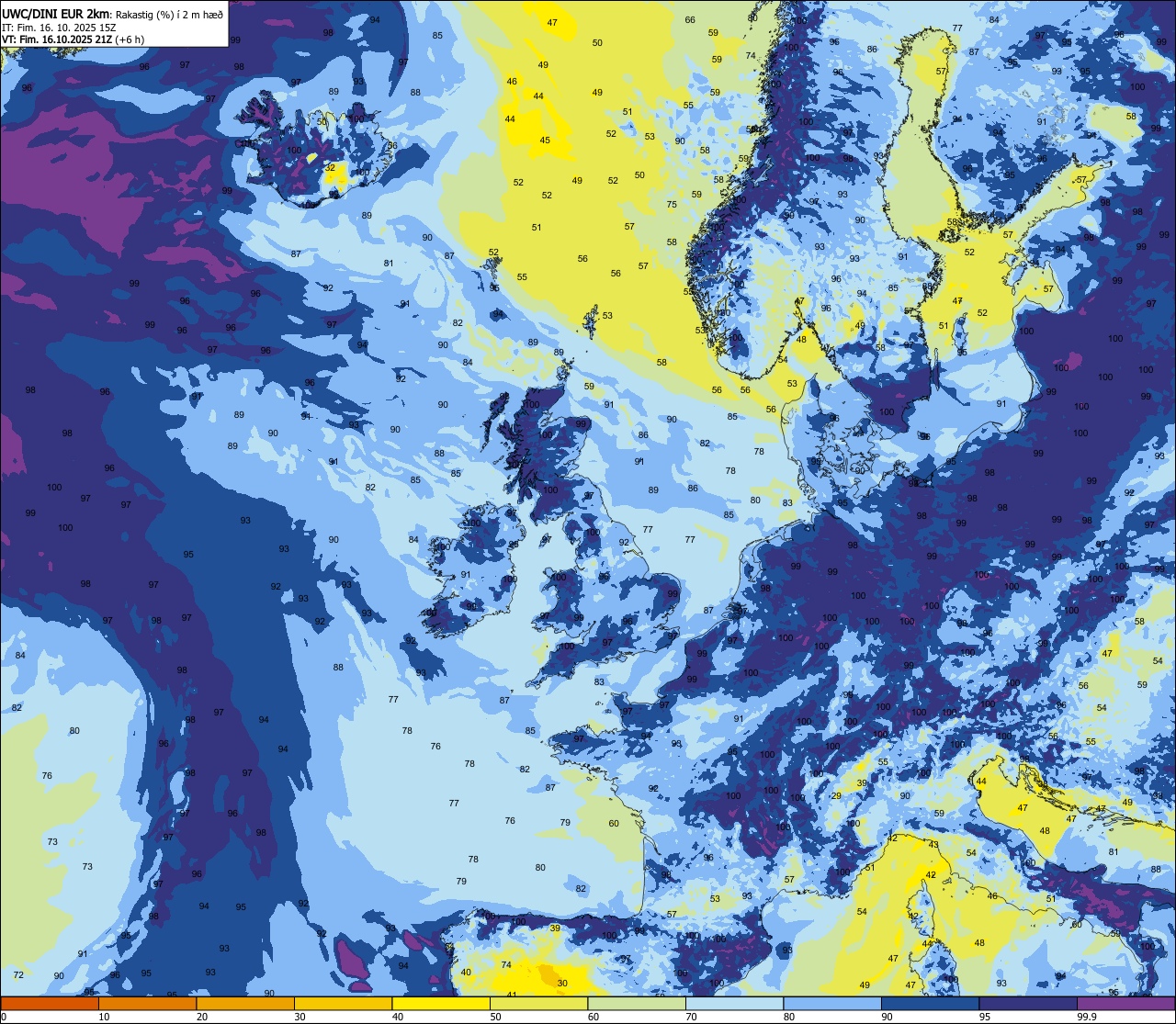Click the legend tick label 50
The image size is (1176, 1024).
pyautogui.click(x=495, y=1017)
